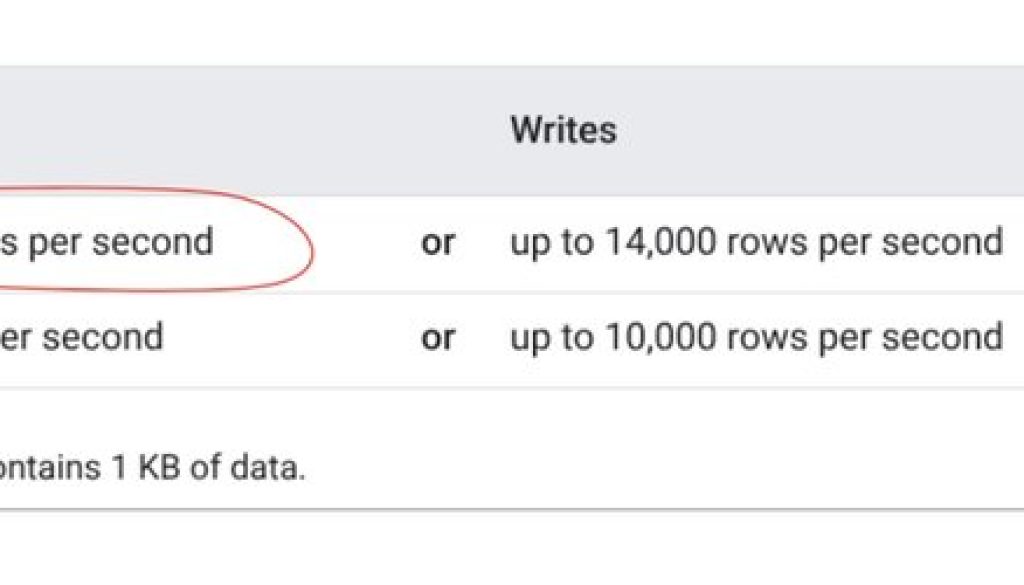Select the "up to 14,000 rows per second" cell
The width and height of the screenshot is (1024, 585).
[x=756, y=243]
